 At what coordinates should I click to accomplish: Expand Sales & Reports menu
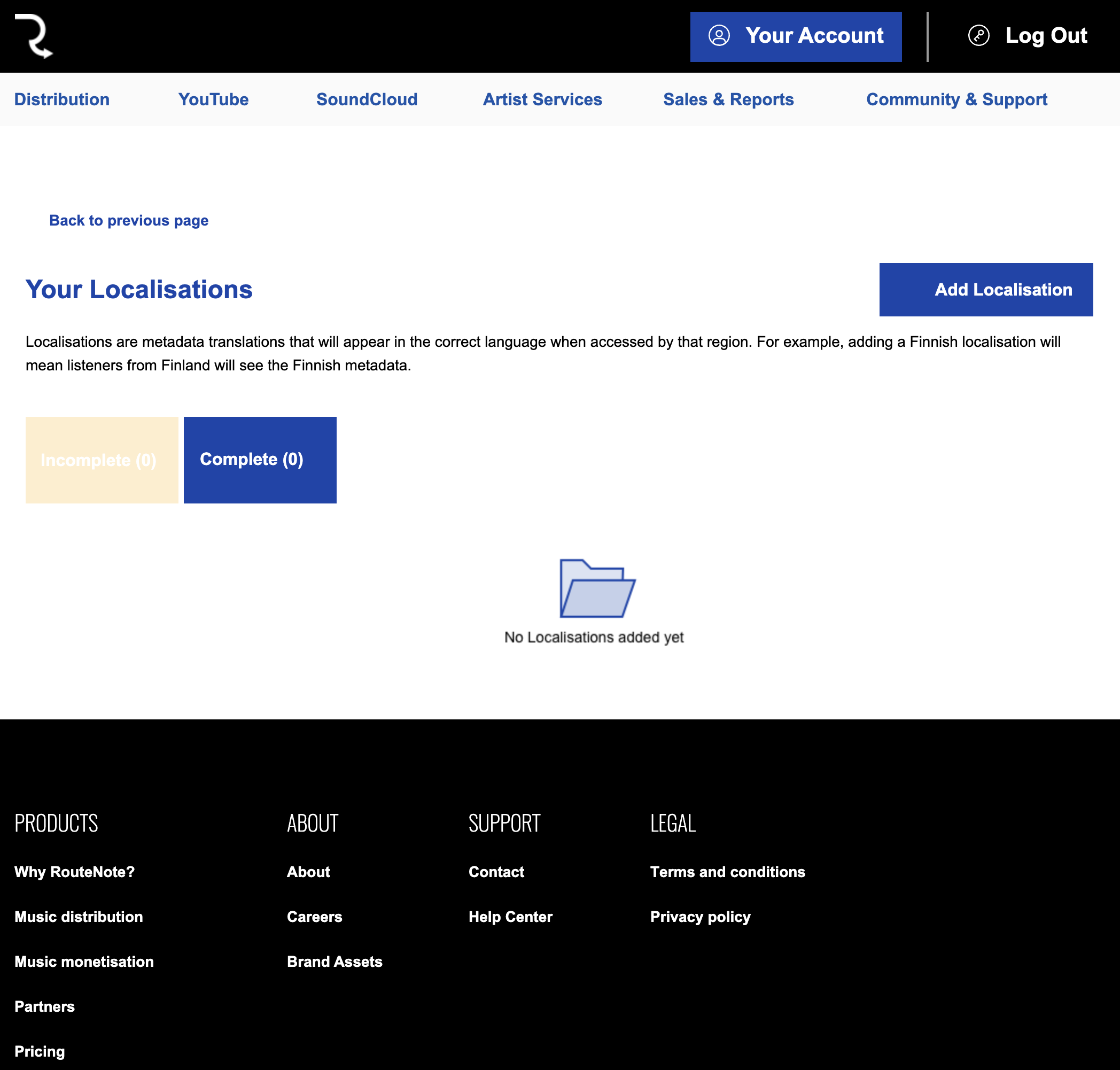click(x=728, y=100)
